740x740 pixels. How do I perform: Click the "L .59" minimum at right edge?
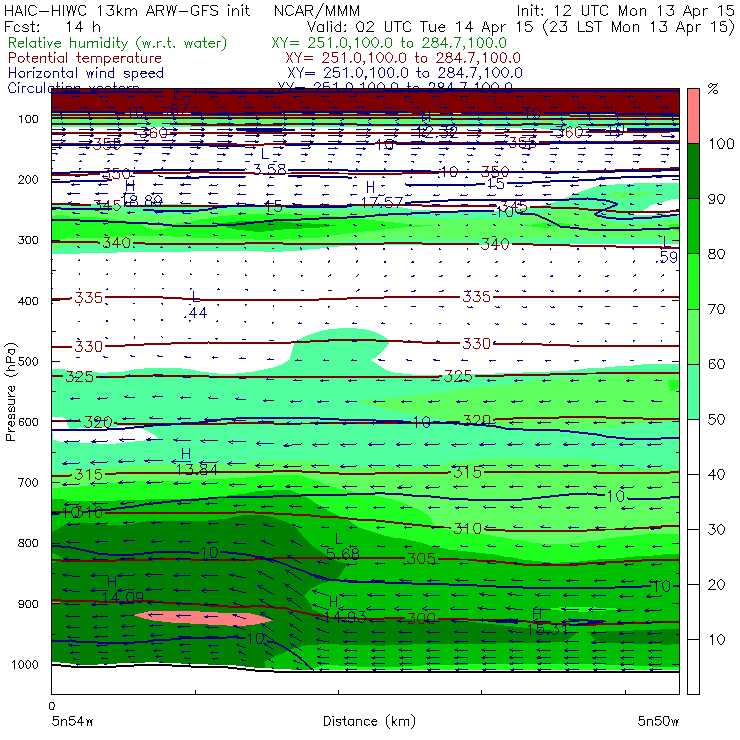click(667, 250)
